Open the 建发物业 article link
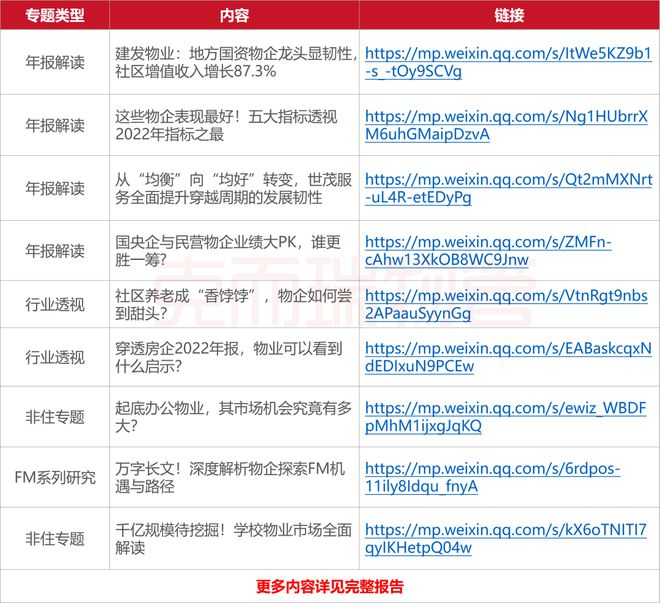The image size is (660, 603). click(508, 62)
